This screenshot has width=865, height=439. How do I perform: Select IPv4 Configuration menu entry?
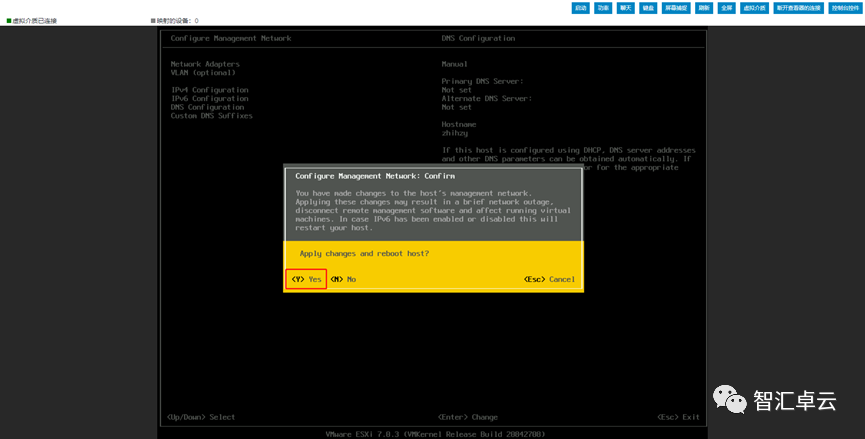tap(210, 90)
